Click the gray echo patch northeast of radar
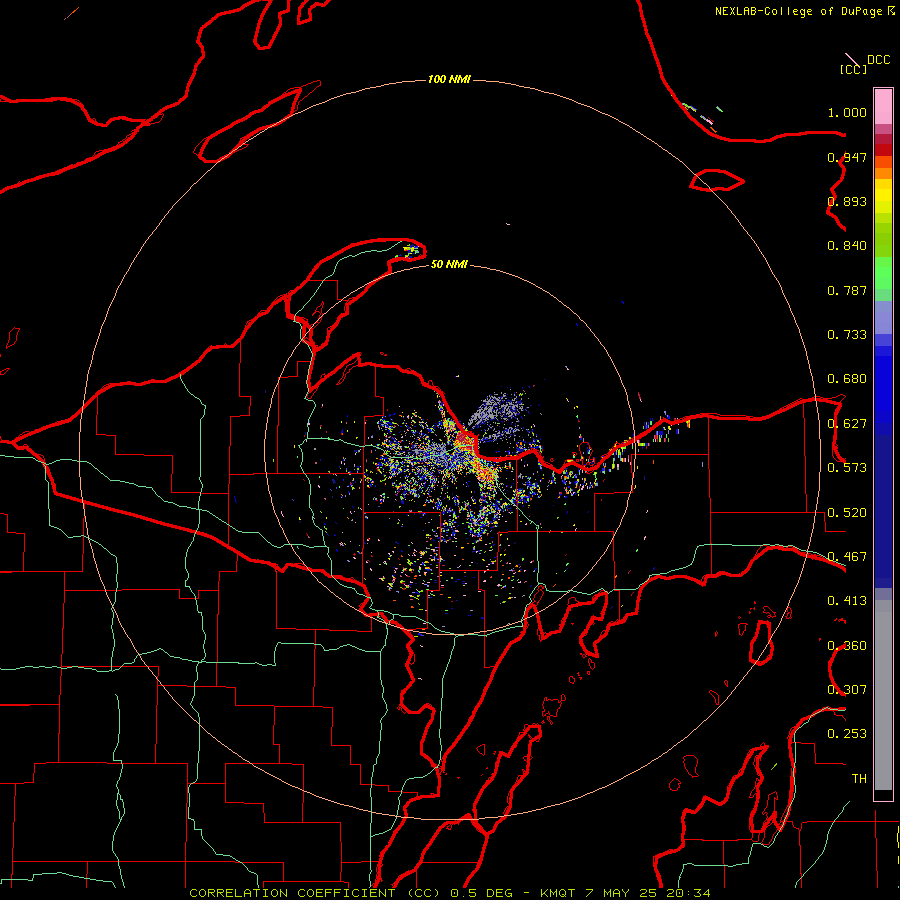The height and width of the screenshot is (900, 900). coord(497,412)
